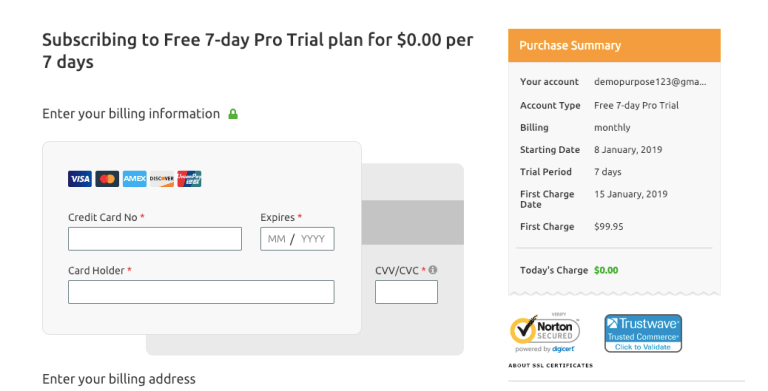Image resolution: width=768 pixels, height=391 pixels.
Task: Click the expiry month MM field
Action: 276,239
